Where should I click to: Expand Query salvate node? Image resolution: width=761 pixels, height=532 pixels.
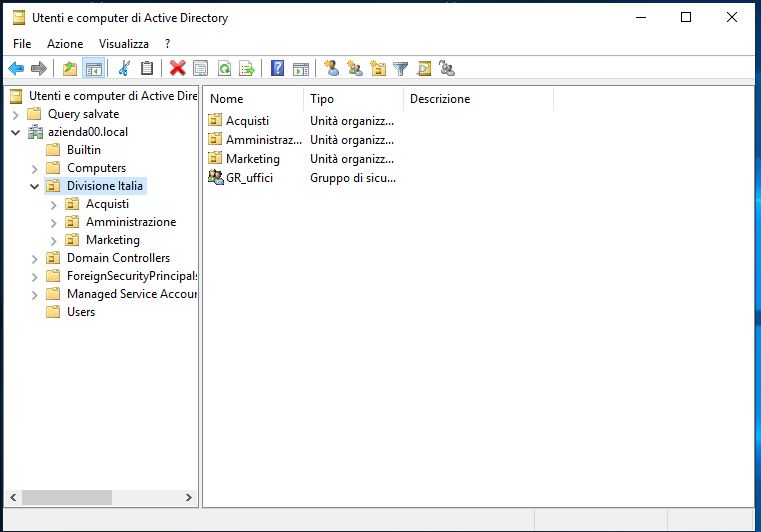(x=16, y=115)
